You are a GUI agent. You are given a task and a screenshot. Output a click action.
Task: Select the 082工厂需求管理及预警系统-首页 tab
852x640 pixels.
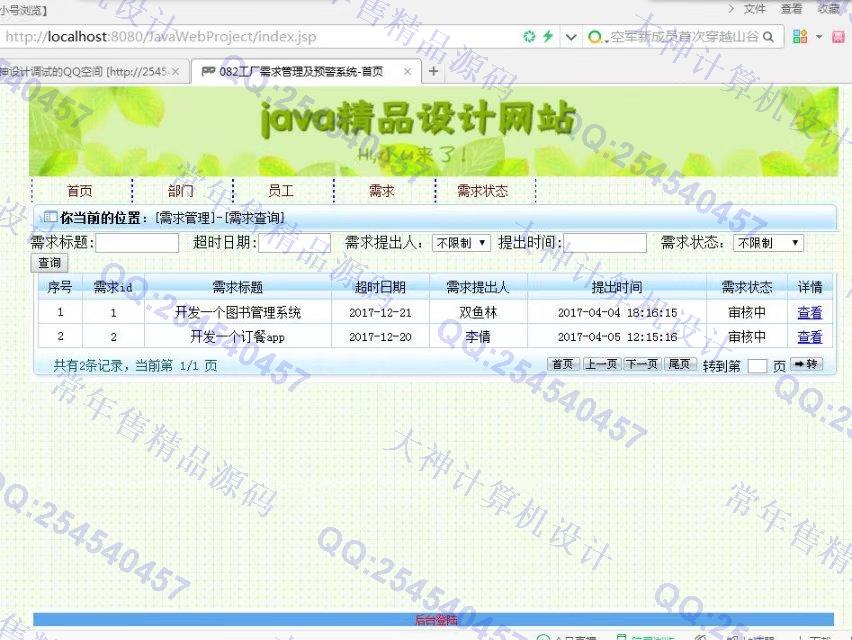[306, 71]
